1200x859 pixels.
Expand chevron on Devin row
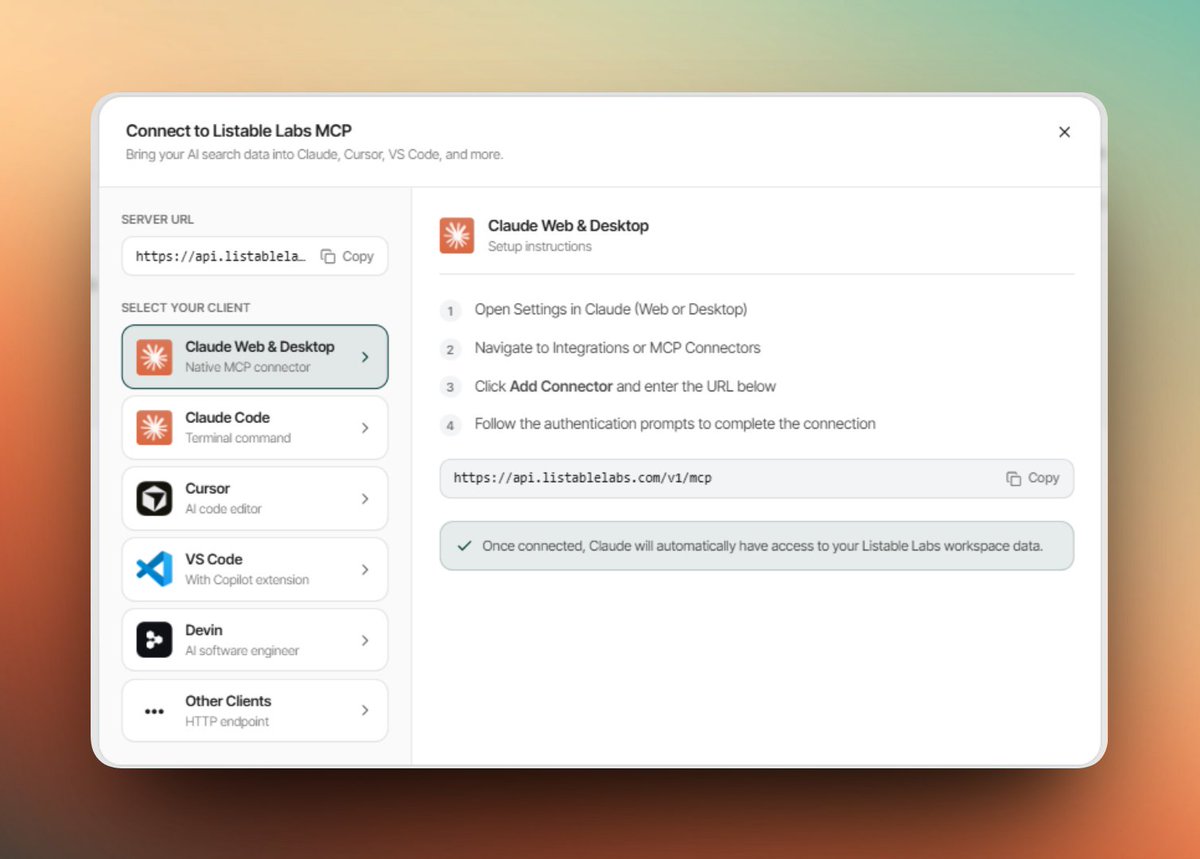[365, 640]
